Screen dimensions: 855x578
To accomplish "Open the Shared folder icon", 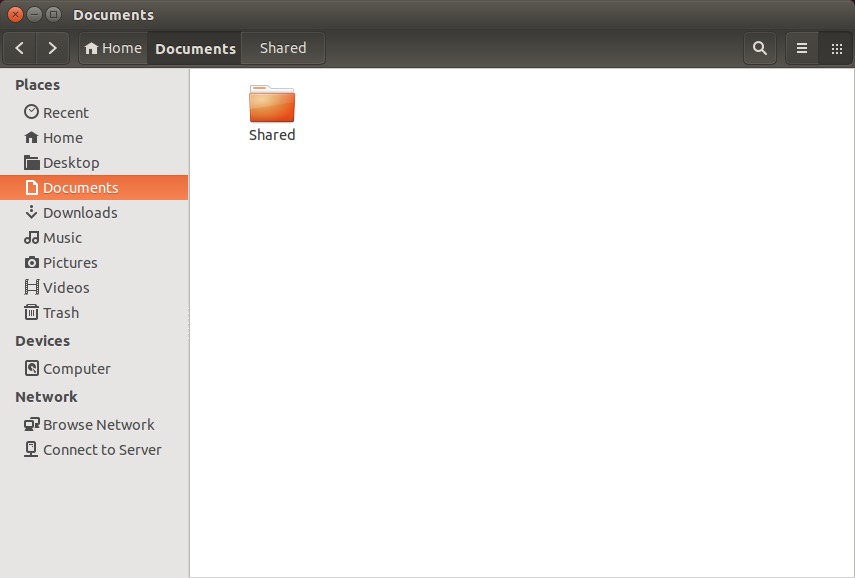I will pos(272,105).
